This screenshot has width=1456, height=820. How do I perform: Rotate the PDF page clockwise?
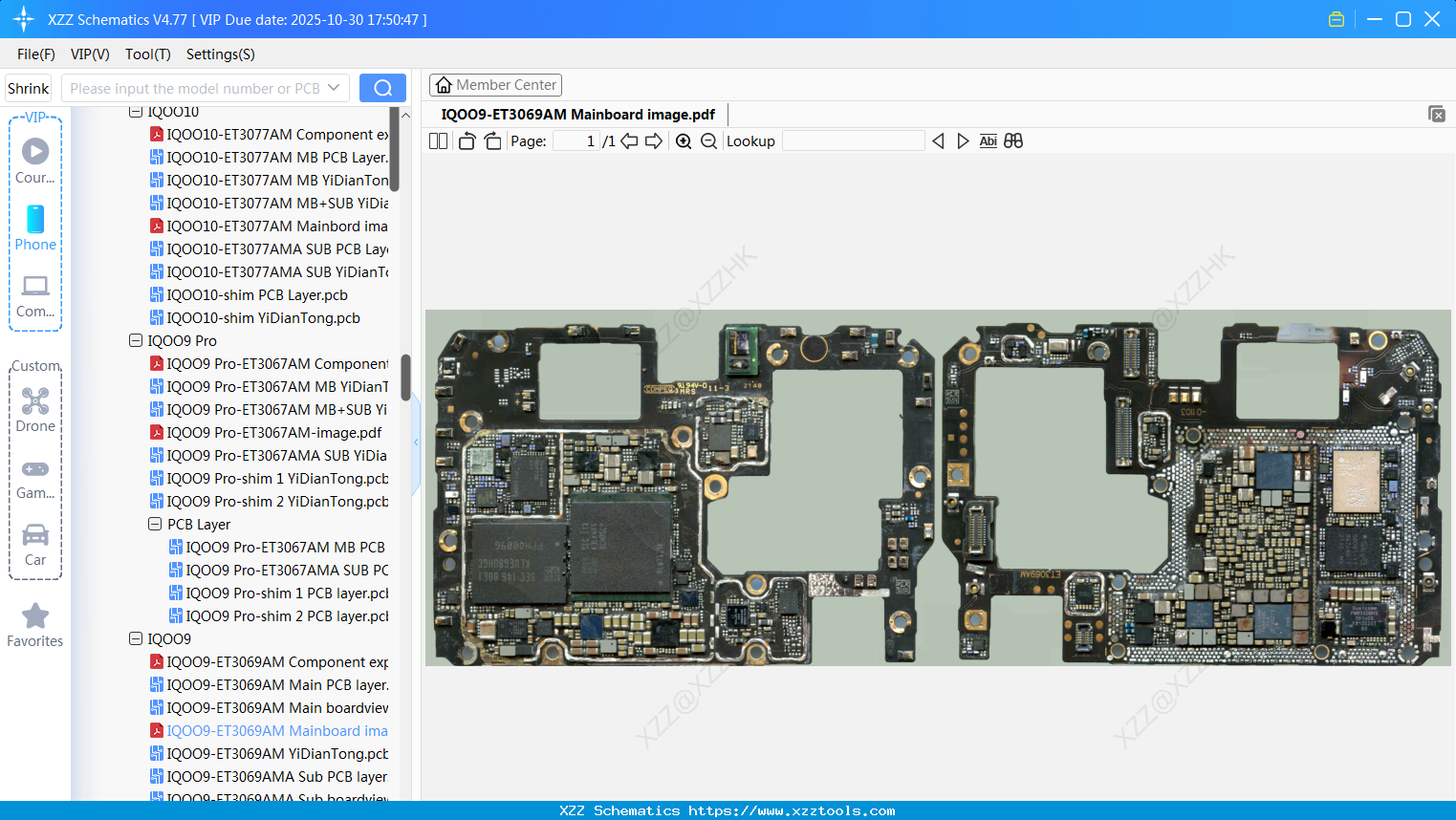pos(492,140)
